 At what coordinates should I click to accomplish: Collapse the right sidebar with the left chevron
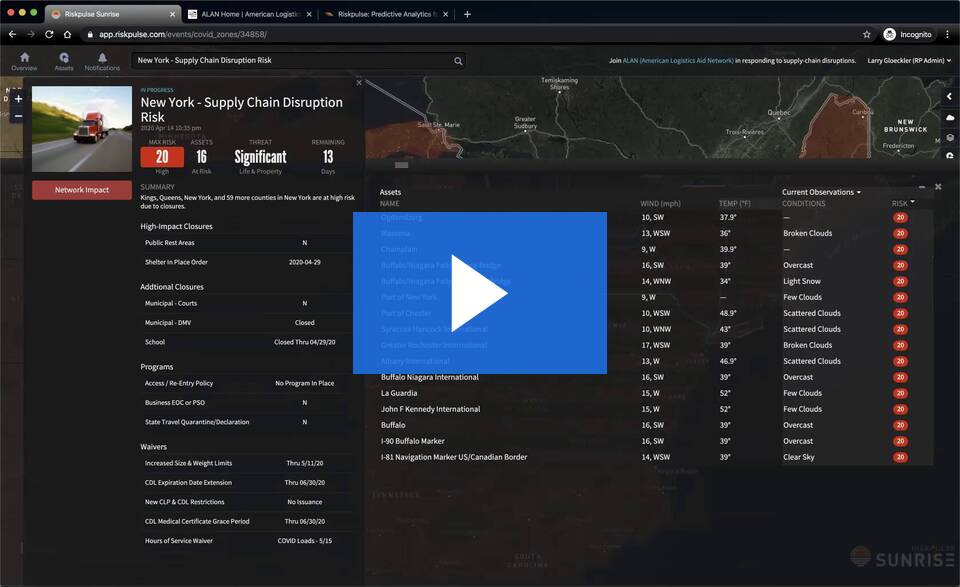(950, 97)
